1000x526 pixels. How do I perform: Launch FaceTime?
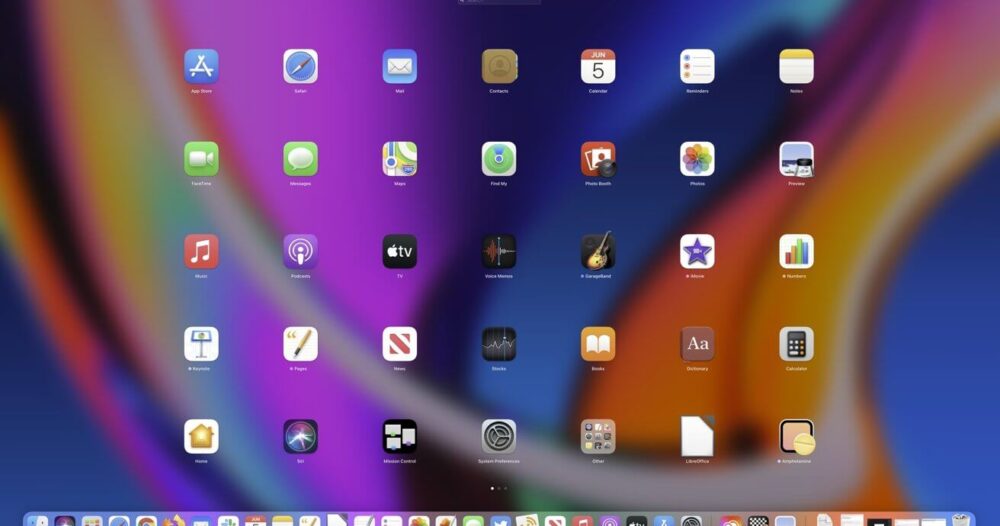[201, 159]
